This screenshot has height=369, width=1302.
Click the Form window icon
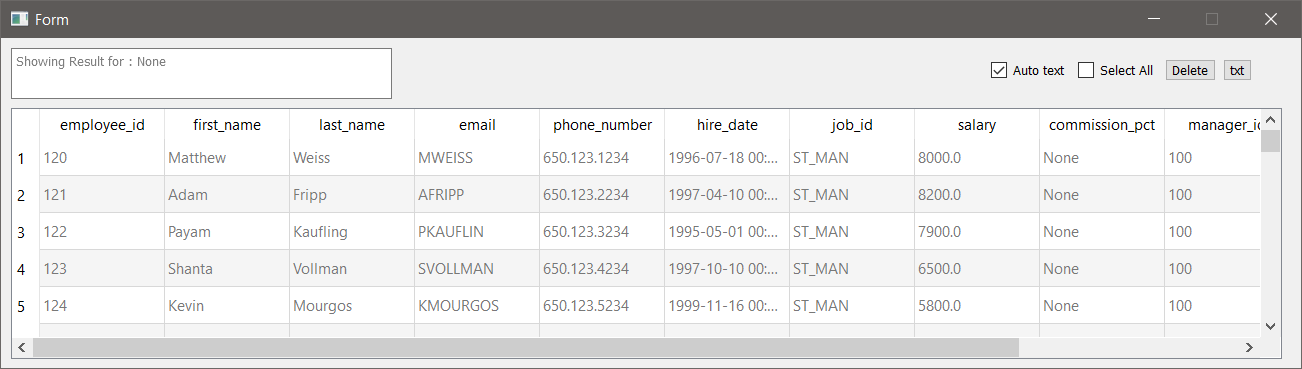point(18,19)
